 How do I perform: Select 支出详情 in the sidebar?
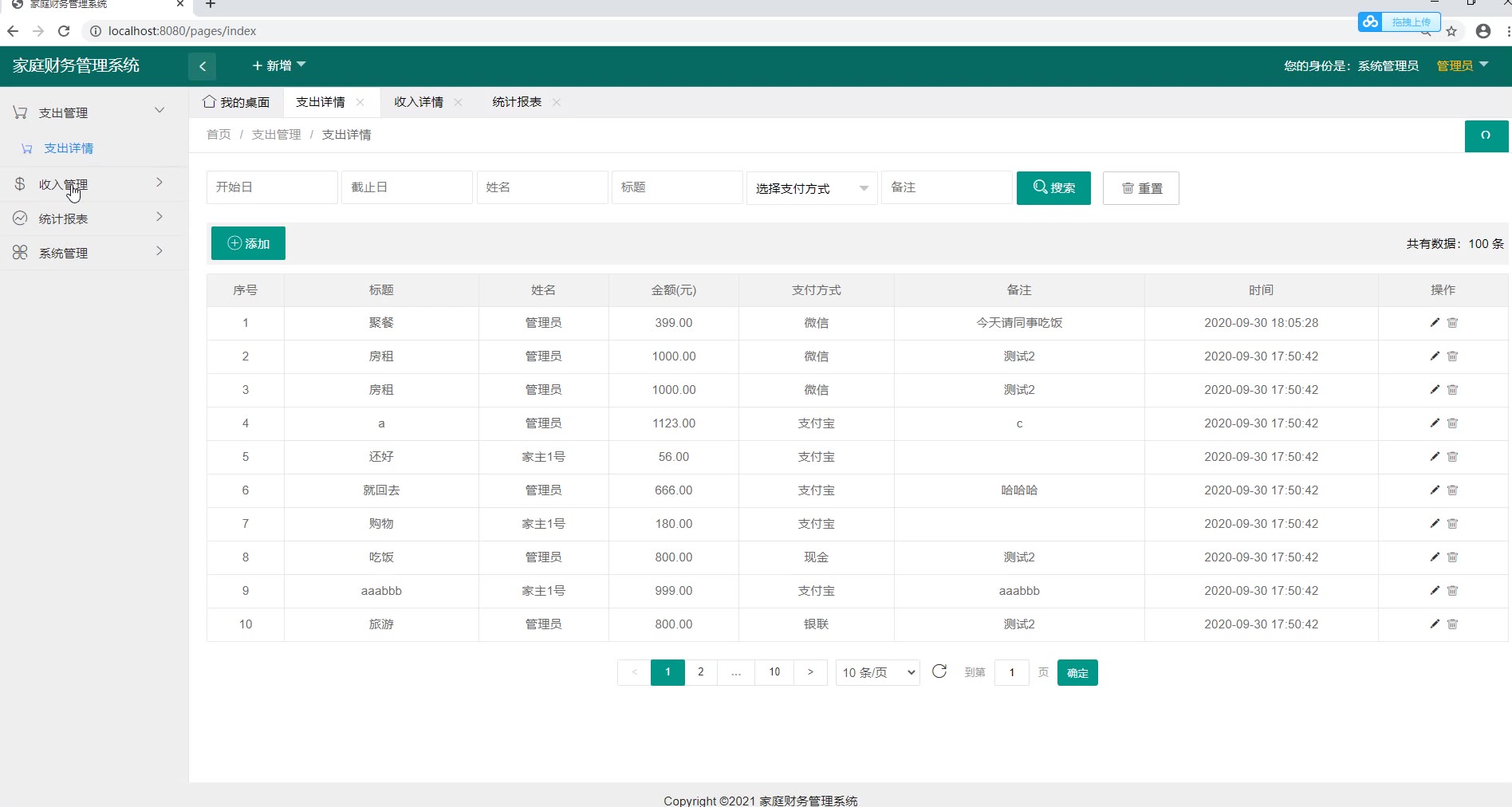[69, 148]
